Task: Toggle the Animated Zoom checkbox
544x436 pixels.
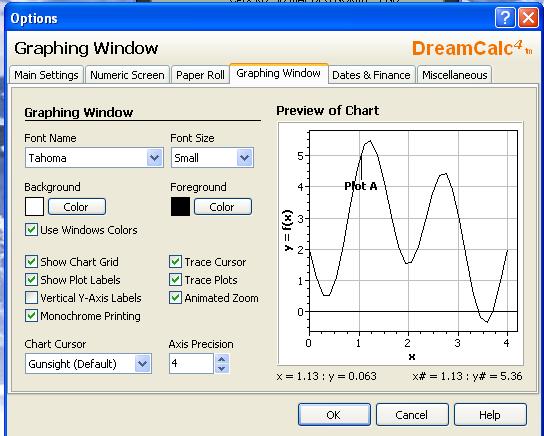Action: tap(176, 298)
